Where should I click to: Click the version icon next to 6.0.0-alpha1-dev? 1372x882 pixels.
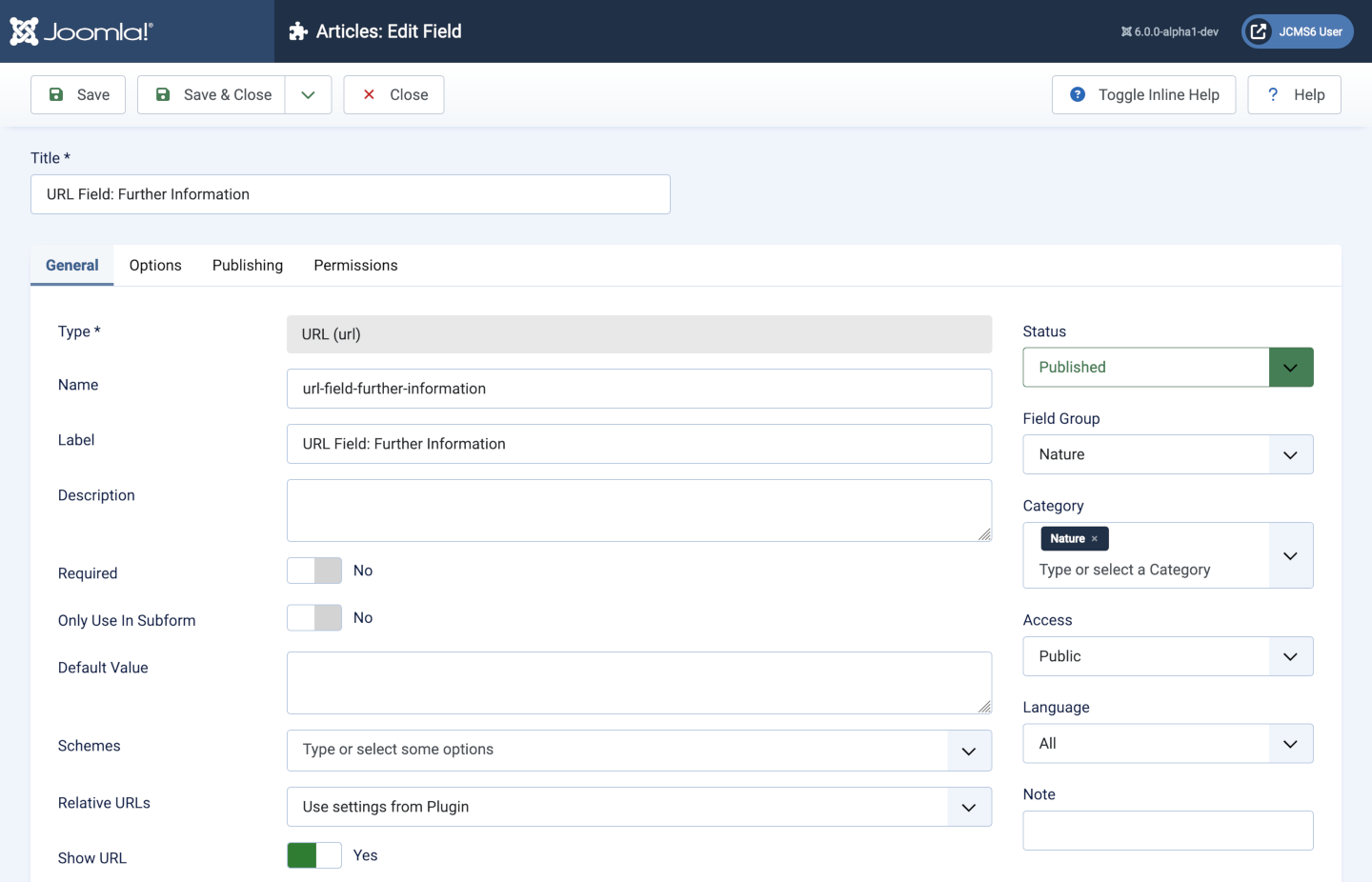pyautogui.click(x=1128, y=30)
